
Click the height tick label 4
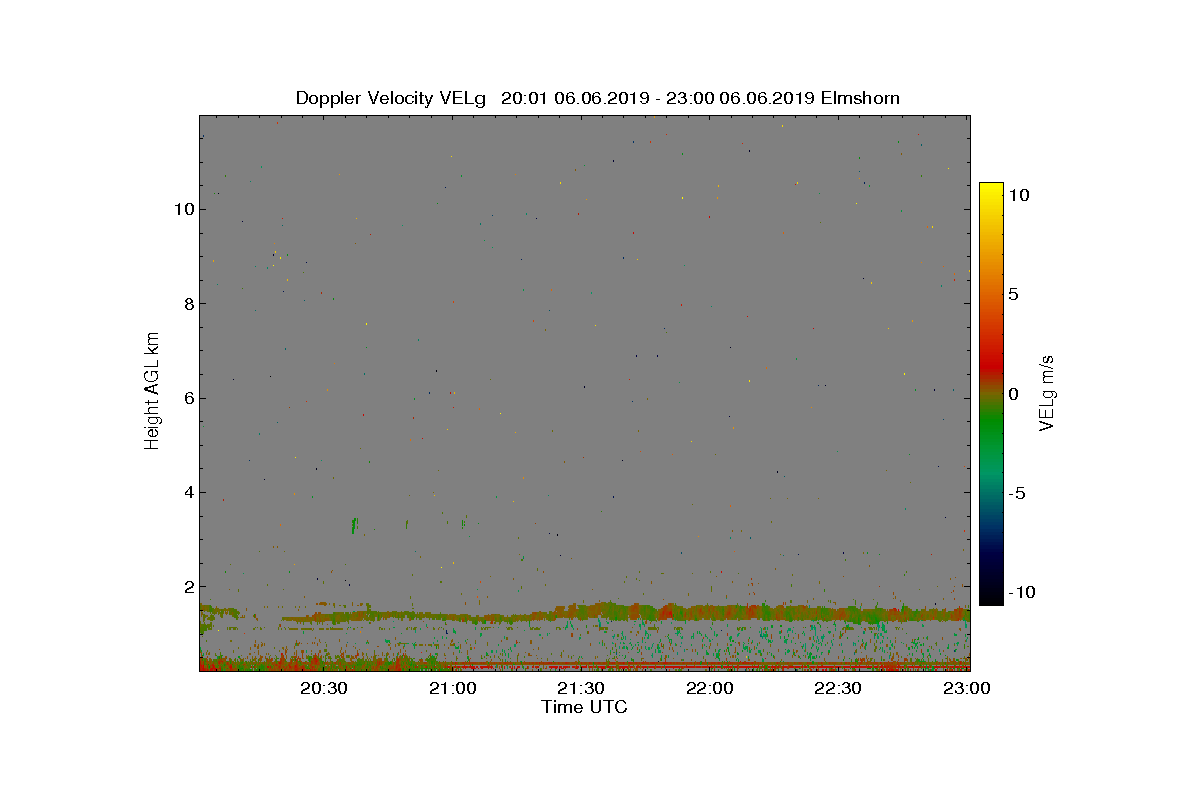(x=187, y=492)
